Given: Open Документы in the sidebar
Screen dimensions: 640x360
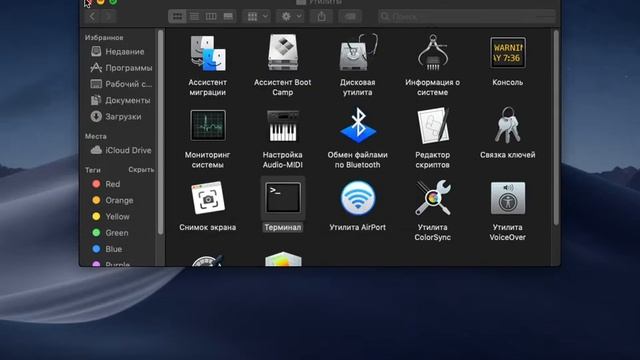Looking at the screenshot, I should point(121,100).
